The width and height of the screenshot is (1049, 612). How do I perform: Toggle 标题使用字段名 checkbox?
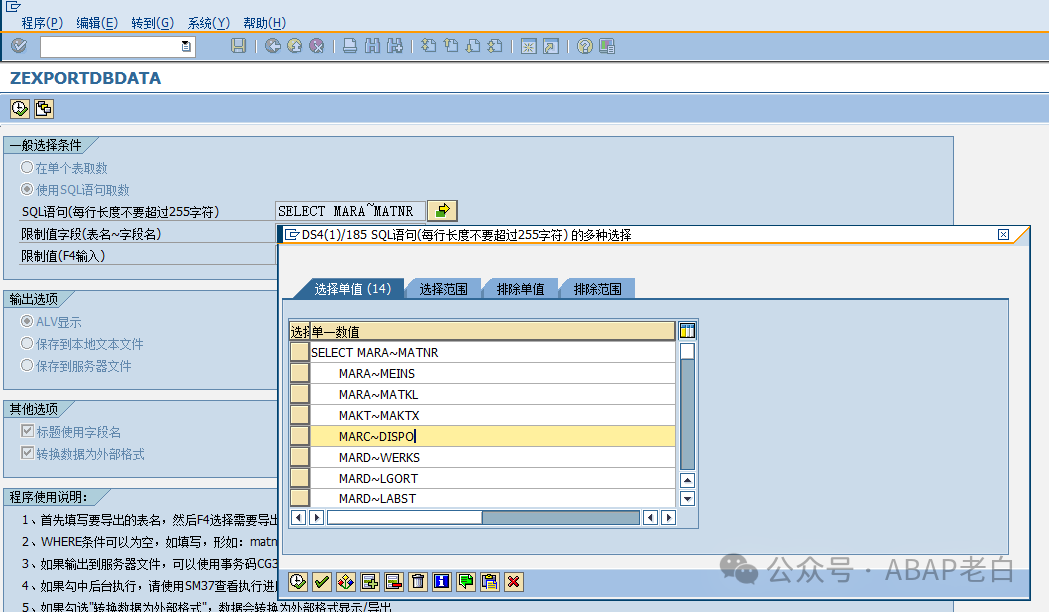[x=27, y=431]
